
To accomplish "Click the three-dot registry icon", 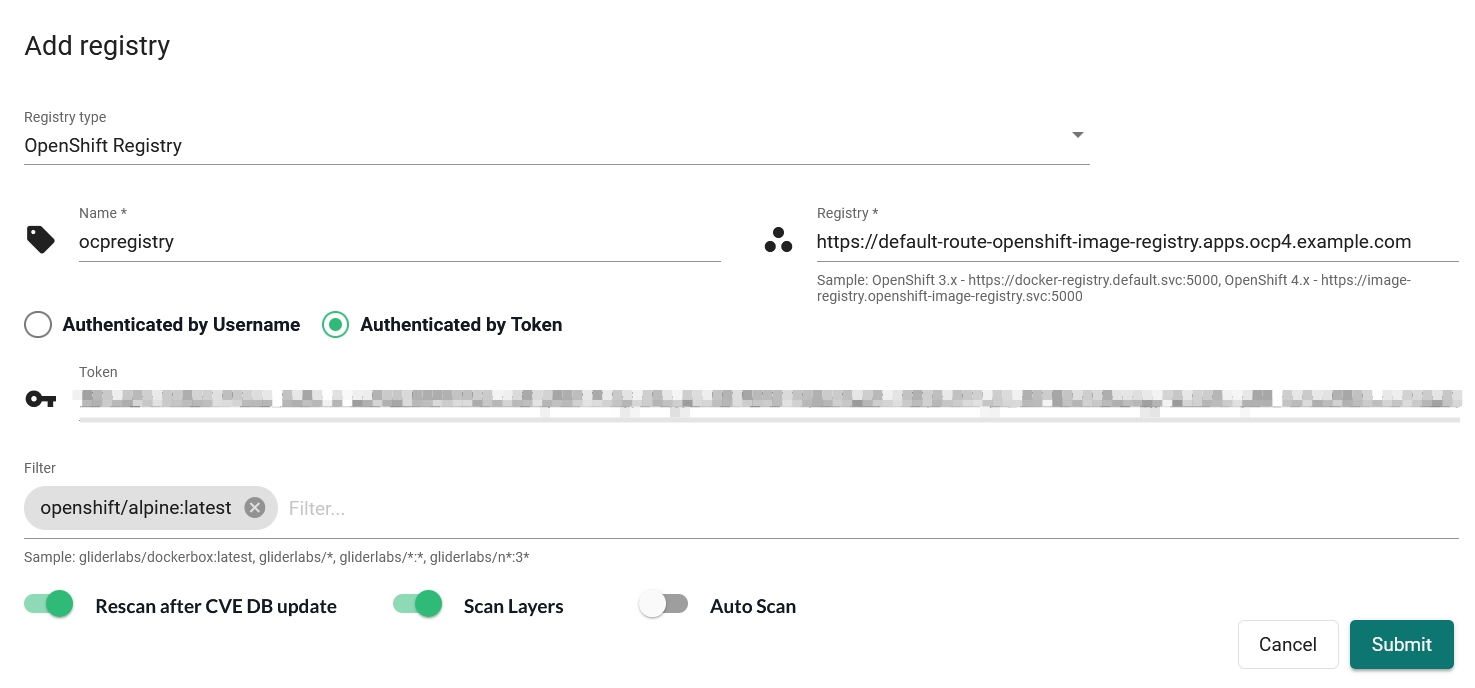I will [x=778, y=240].
